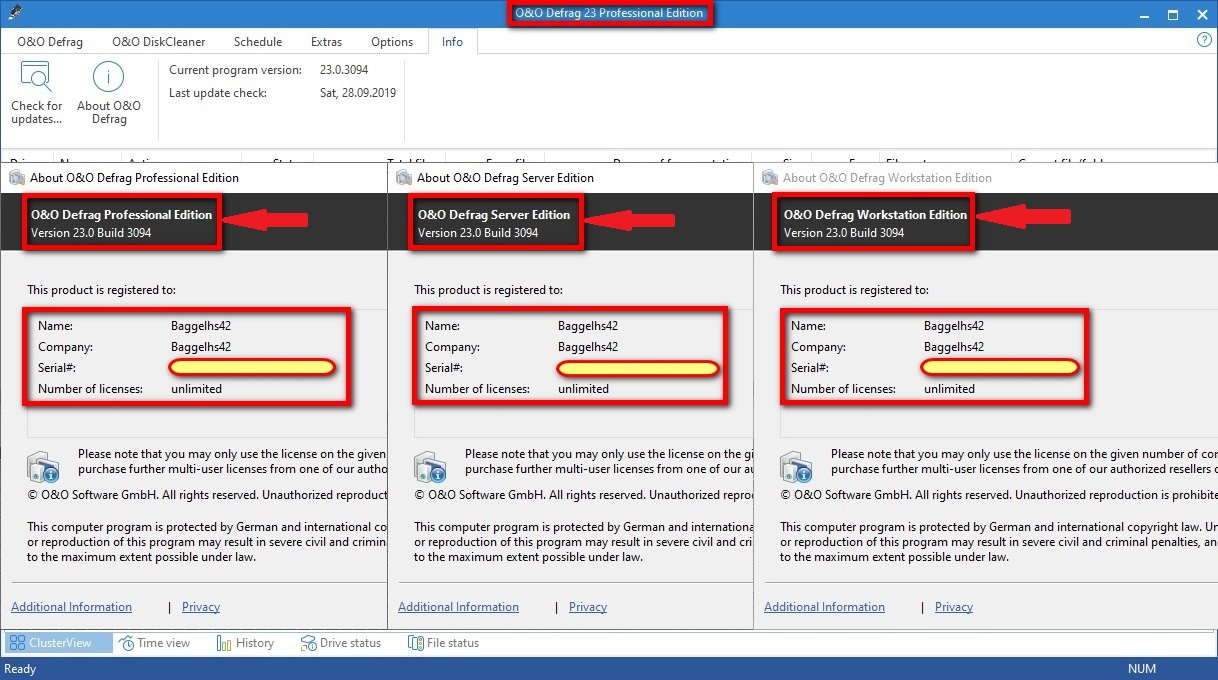Click the current program version 23.0.3094

point(346,70)
